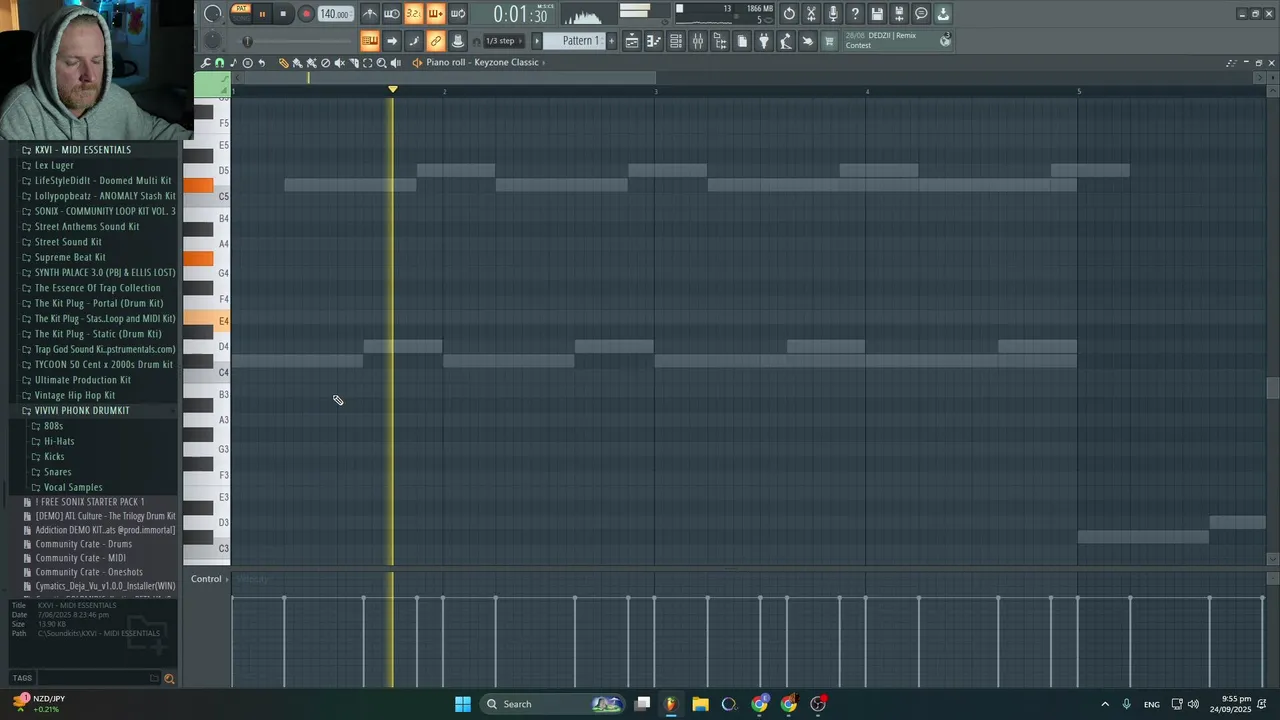
Task: Click the TAGS button in browser
Action: pos(22,678)
